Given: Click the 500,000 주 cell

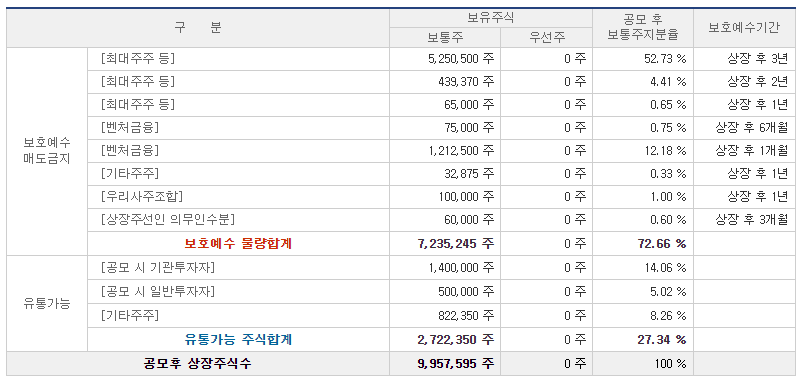Looking at the screenshot, I should point(467,291).
